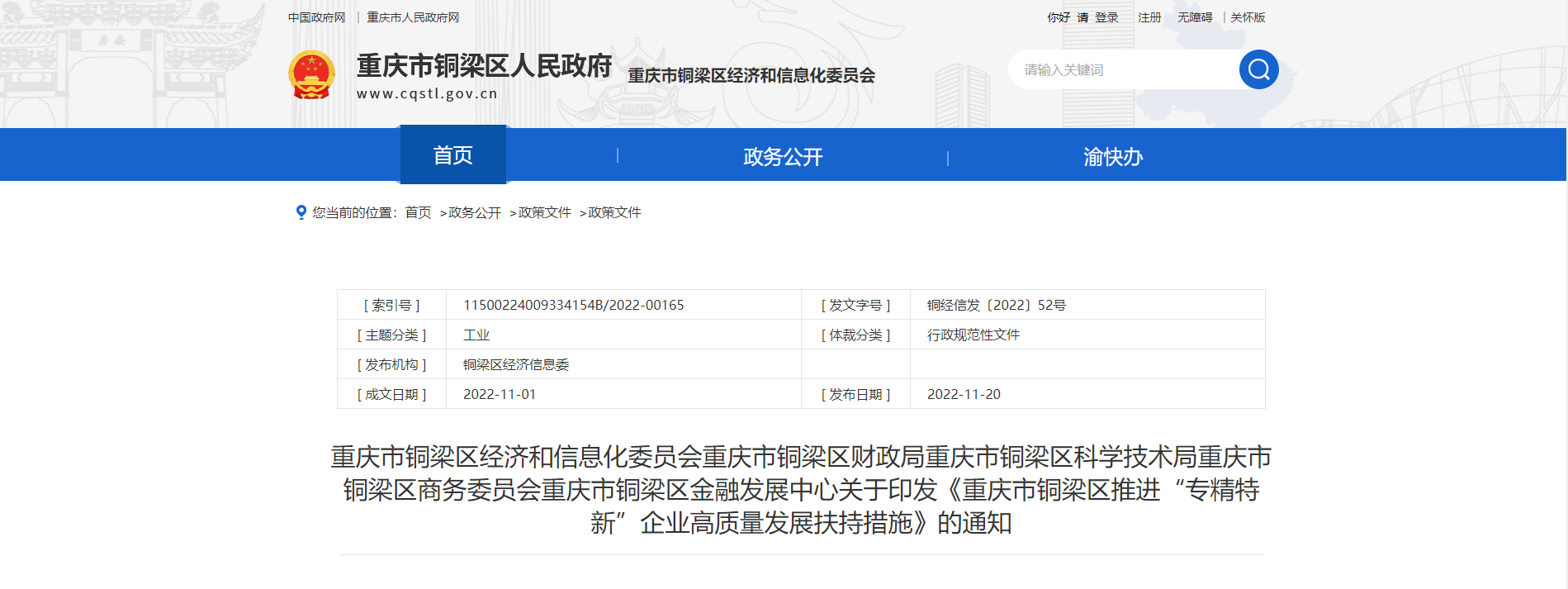The width and height of the screenshot is (1568, 589).
Task: Click the 重庆市铜梁区经济和信息化委员会 header text
Action: (751, 76)
